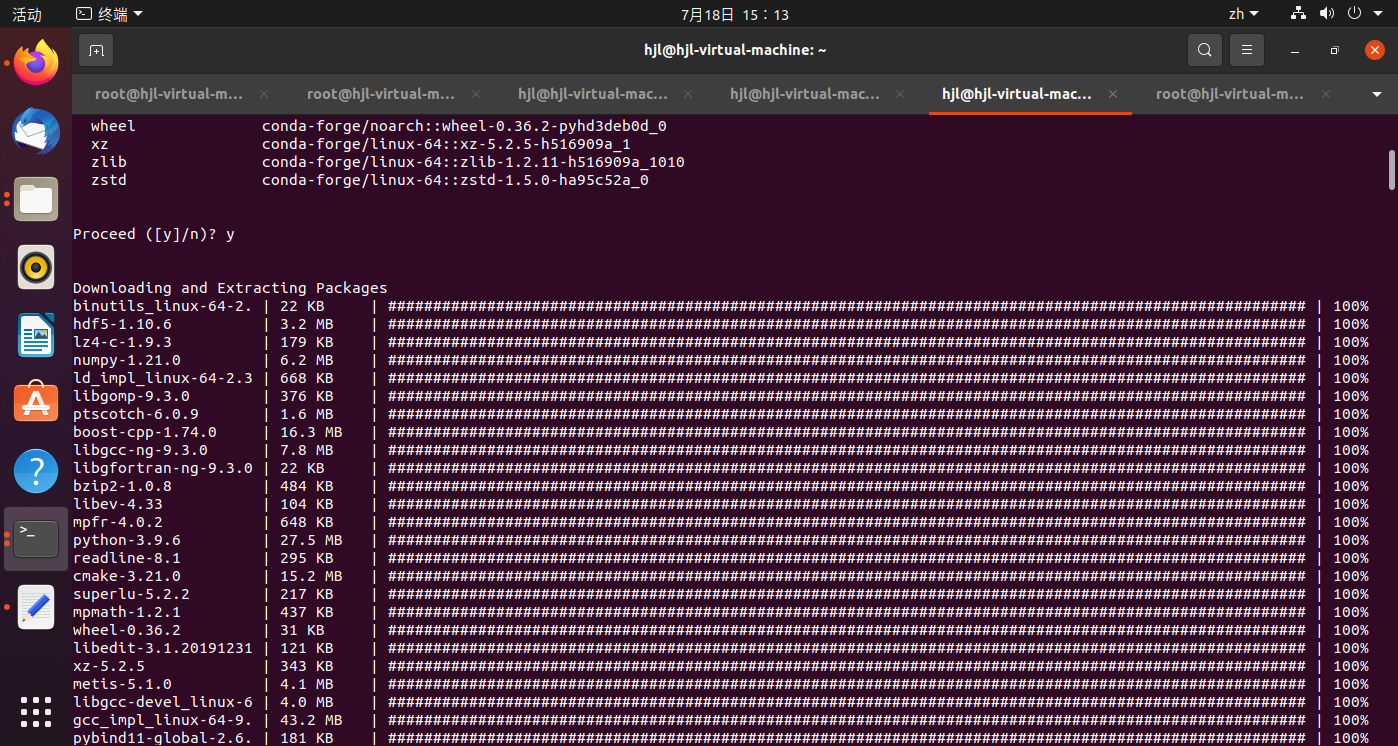This screenshot has height=746, width=1398.
Task: Open the terminal hamburger menu
Action: 1246,49
